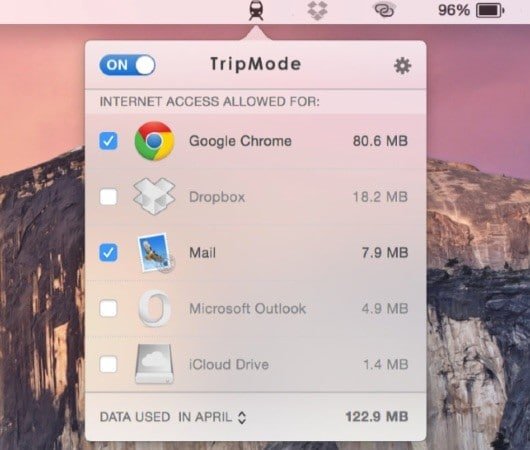Turn off the TripMode ON switch
This screenshot has width=530, height=450.
point(127,65)
